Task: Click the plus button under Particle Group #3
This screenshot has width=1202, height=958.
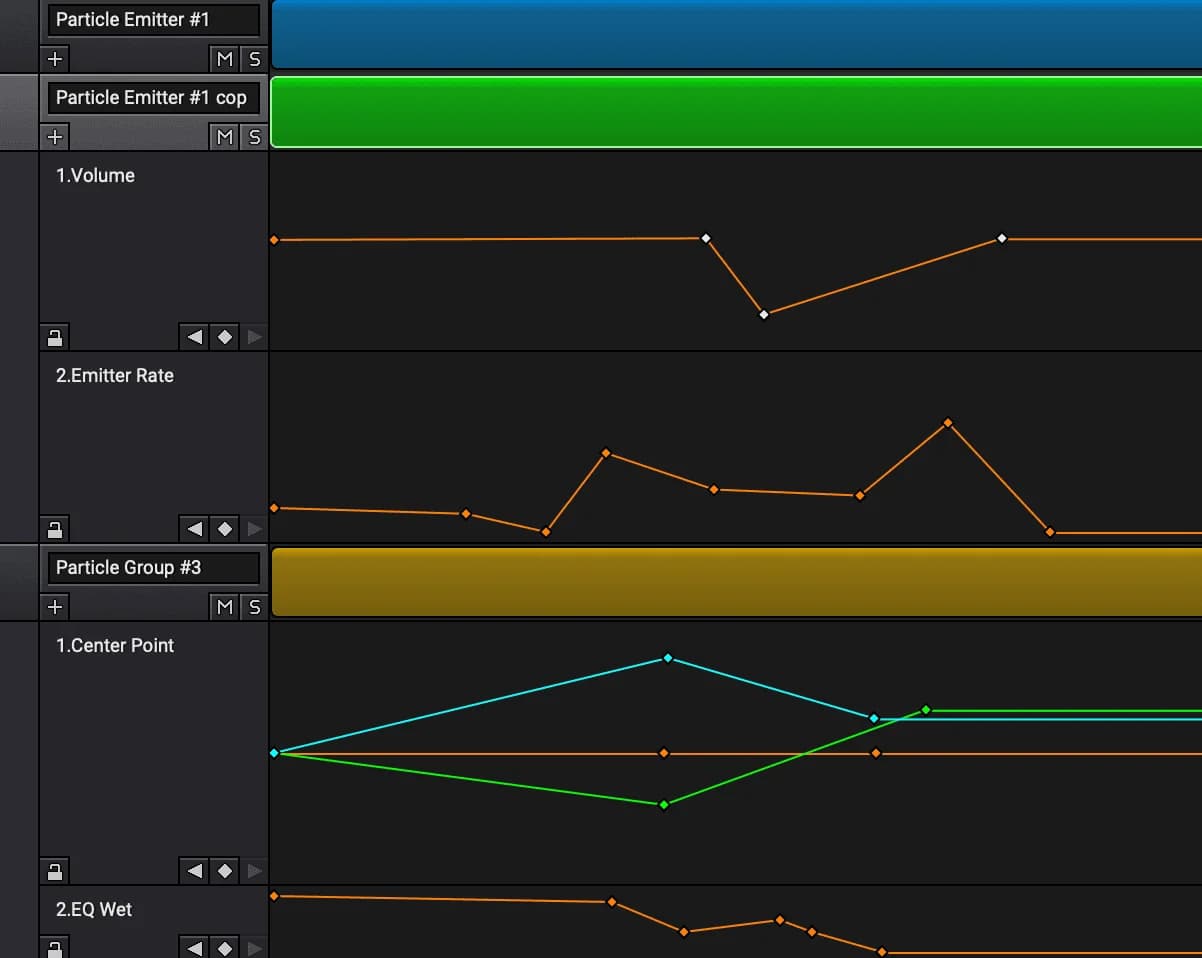Action: pos(55,606)
